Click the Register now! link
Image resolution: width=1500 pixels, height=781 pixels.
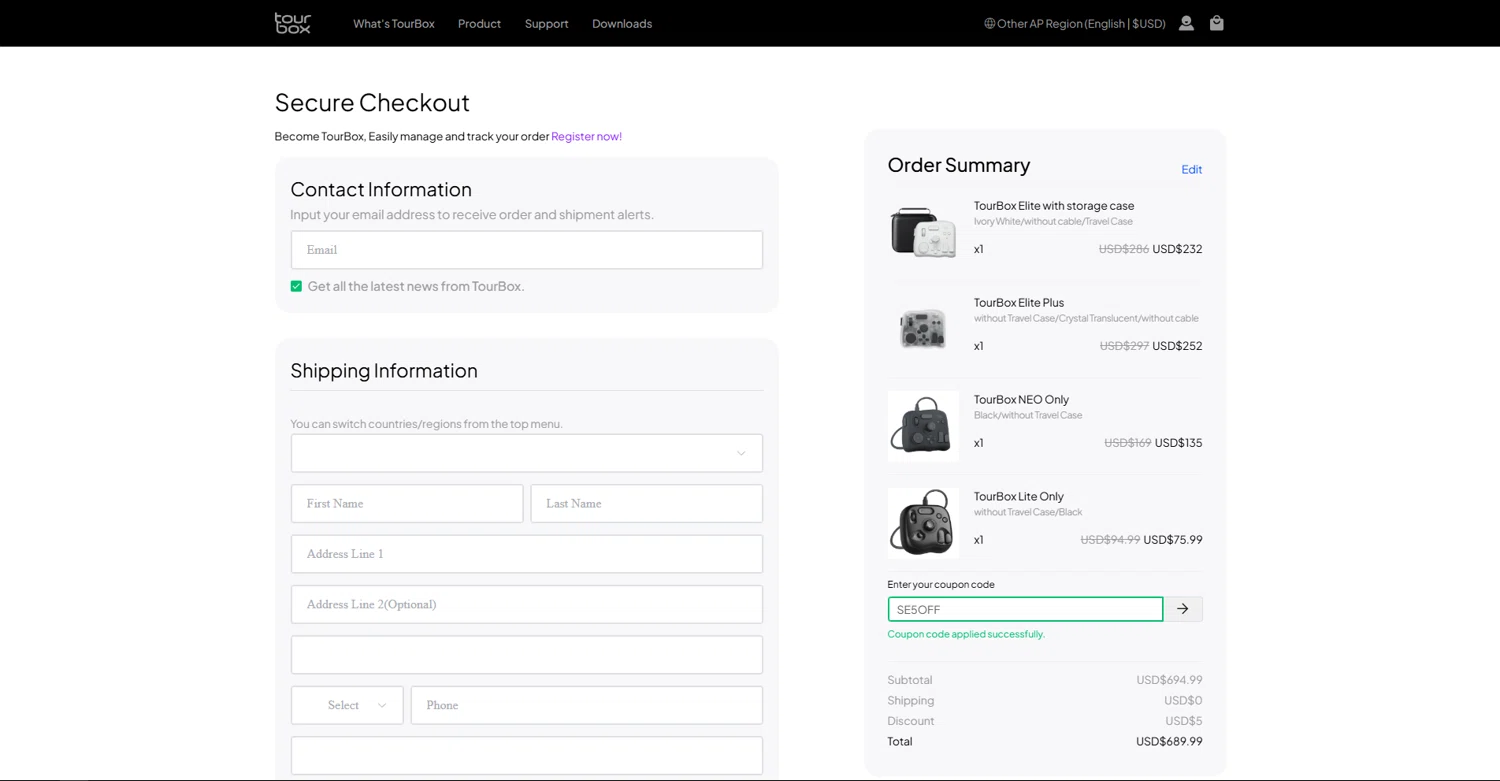point(586,136)
